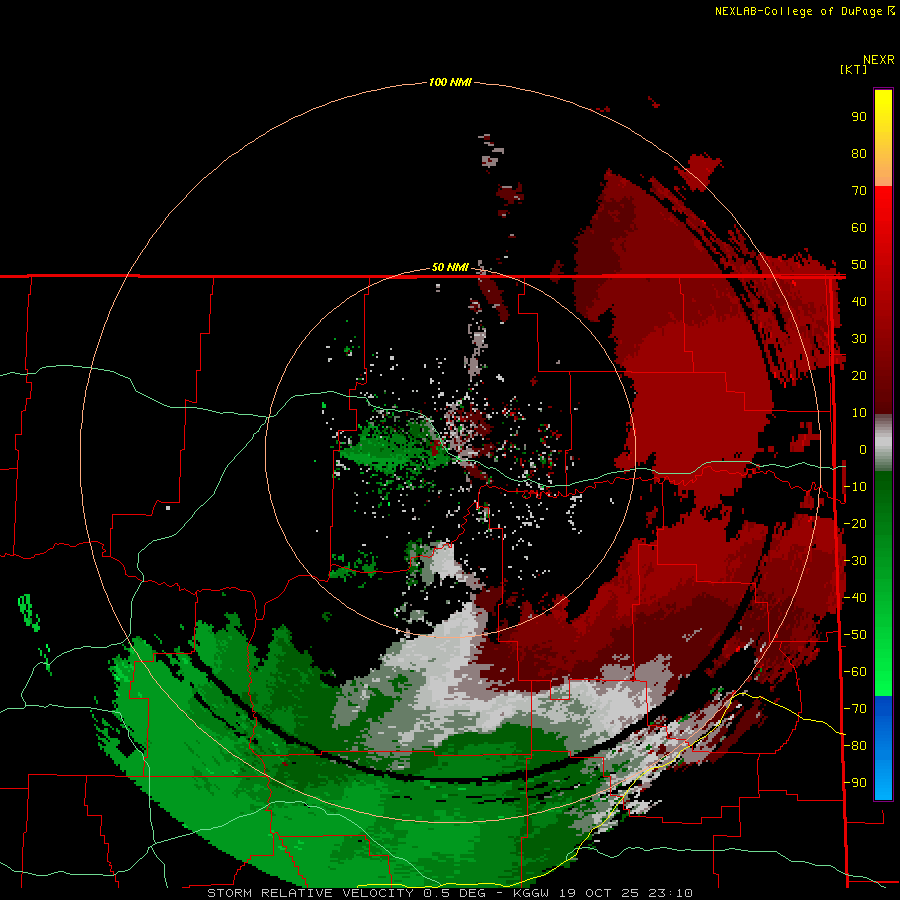Click the 20 value on velocity scale
Viewport: 900px width, 900px height.
tap(859, 375)
